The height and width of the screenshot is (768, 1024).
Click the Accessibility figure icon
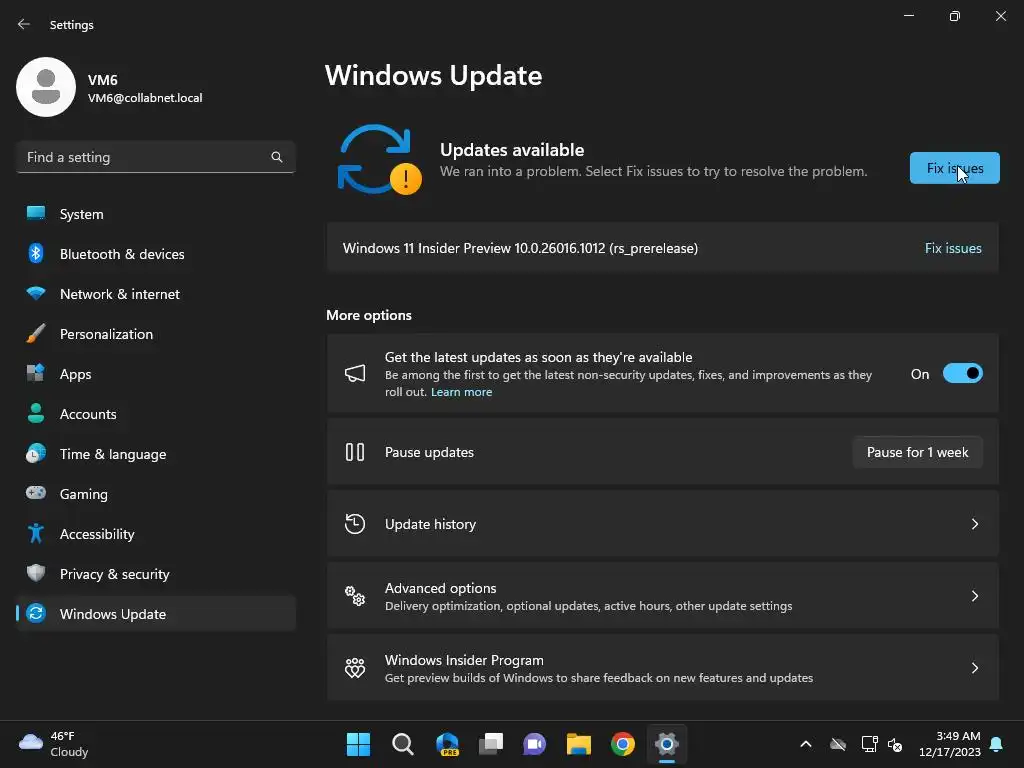(36, 534)
